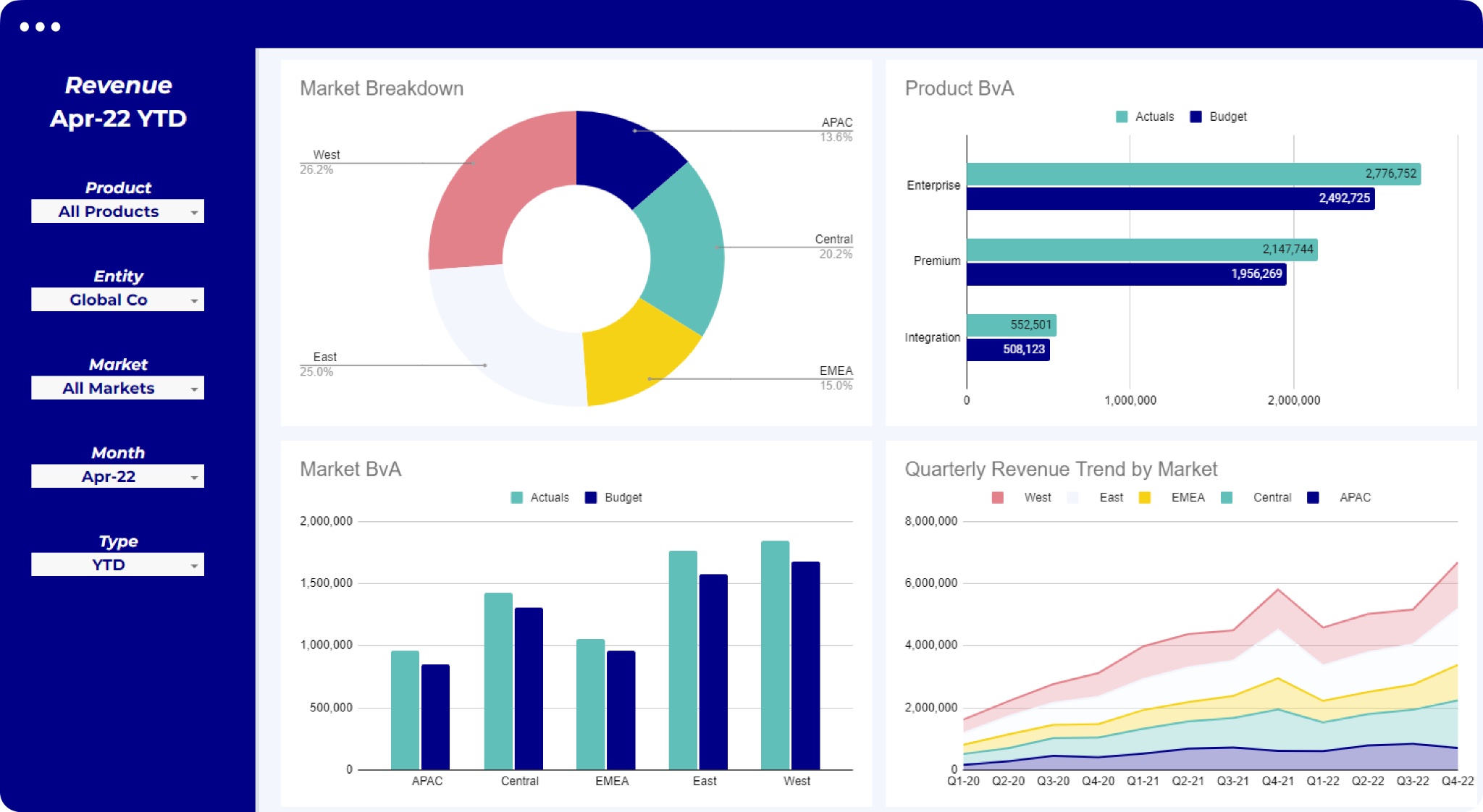Click the EMEA legend swatch in Quarterly Trend

pyautogui.click(x=1145, y=497)
